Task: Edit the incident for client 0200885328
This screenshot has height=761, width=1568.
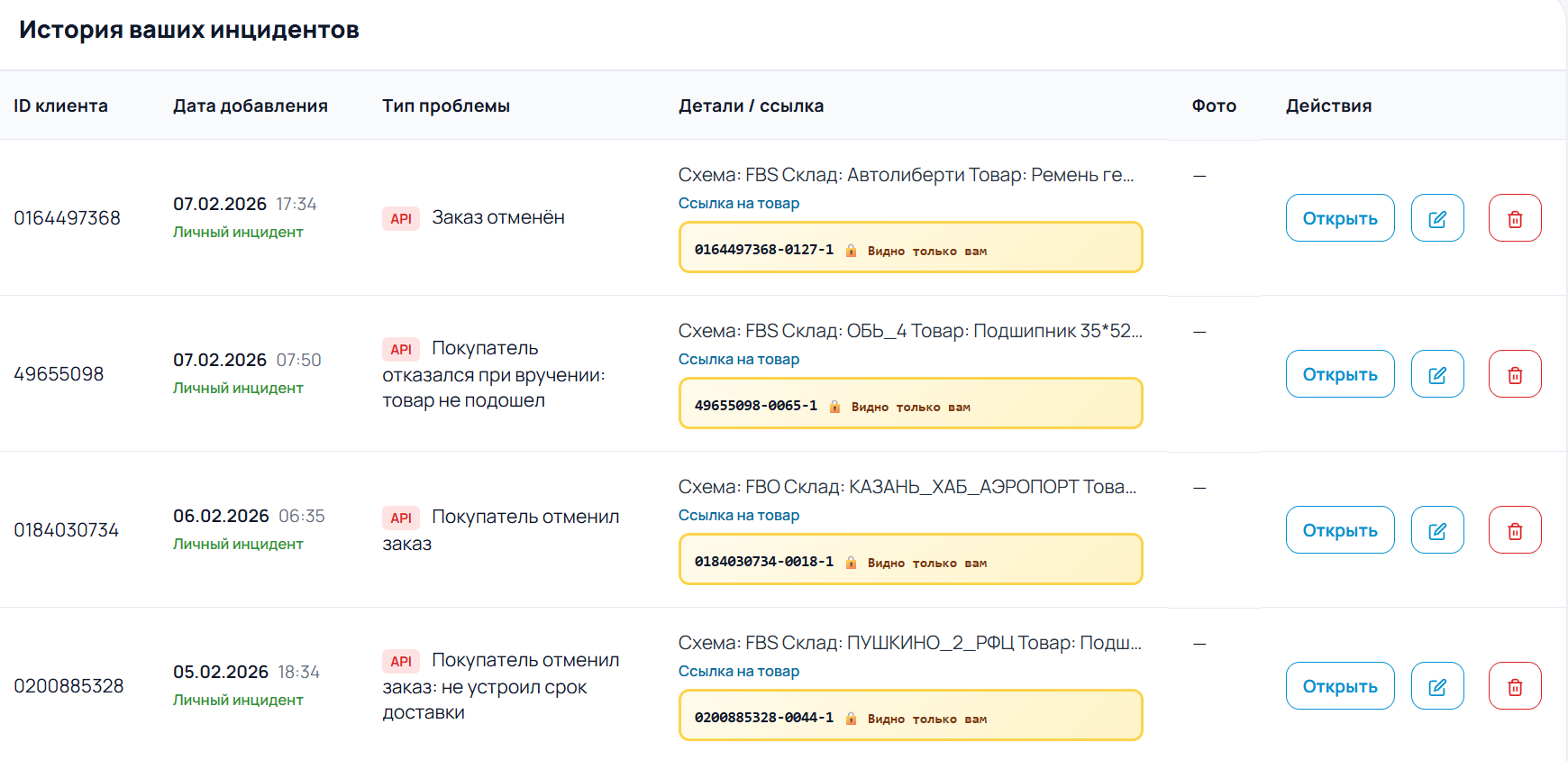Action: point(1437,686)
